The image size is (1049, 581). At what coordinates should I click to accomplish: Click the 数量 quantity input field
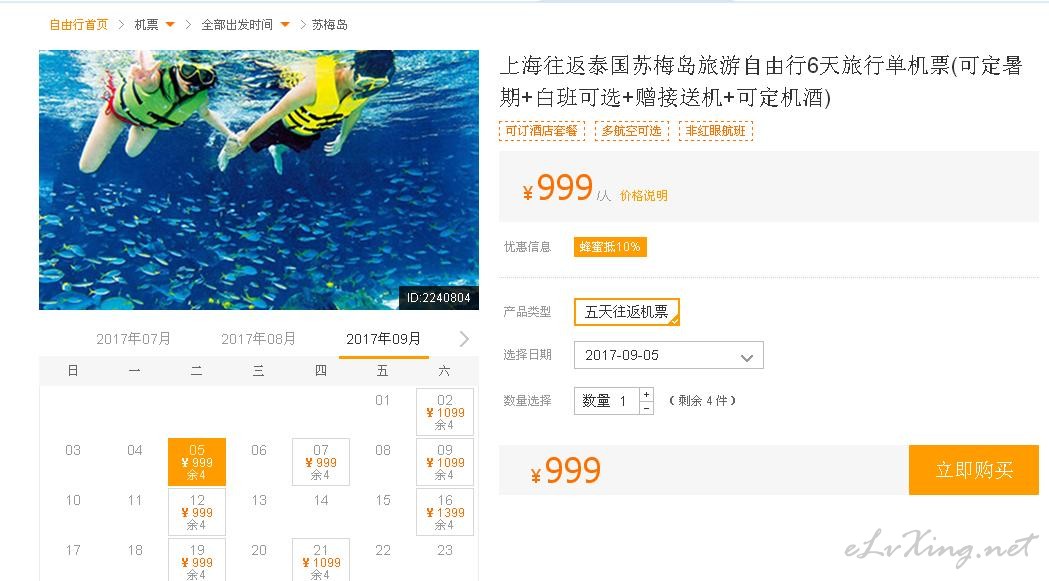[x=607, y=401]
